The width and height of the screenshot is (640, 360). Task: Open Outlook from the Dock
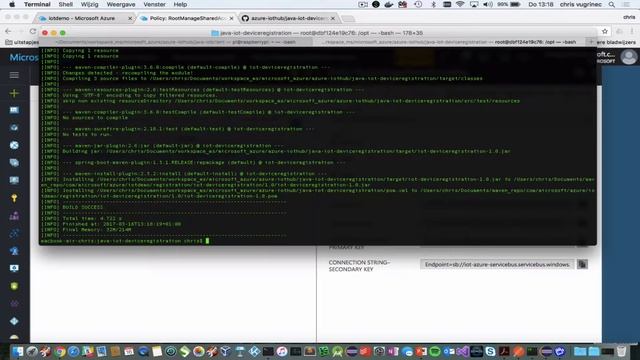(449, 352)
